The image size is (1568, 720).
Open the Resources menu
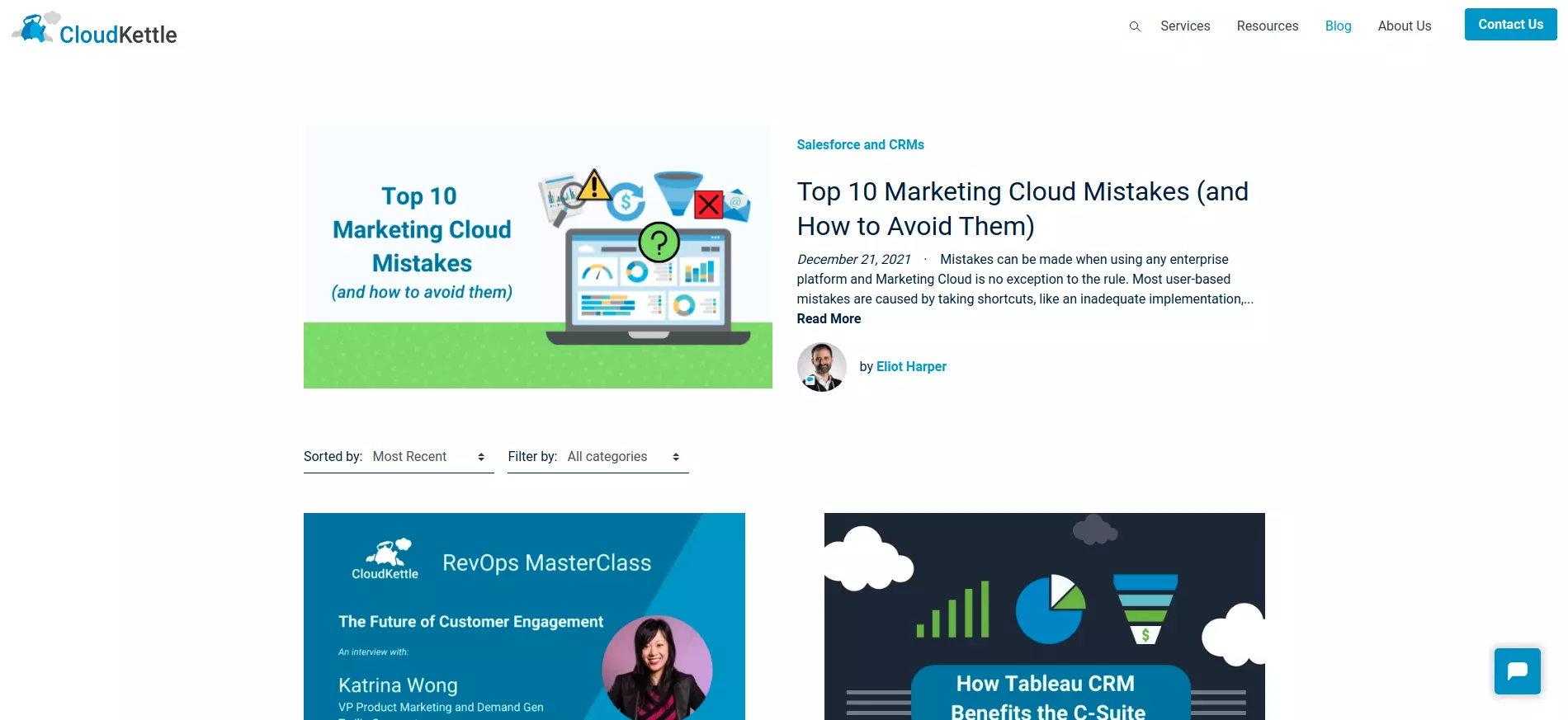pos(1267,26)
